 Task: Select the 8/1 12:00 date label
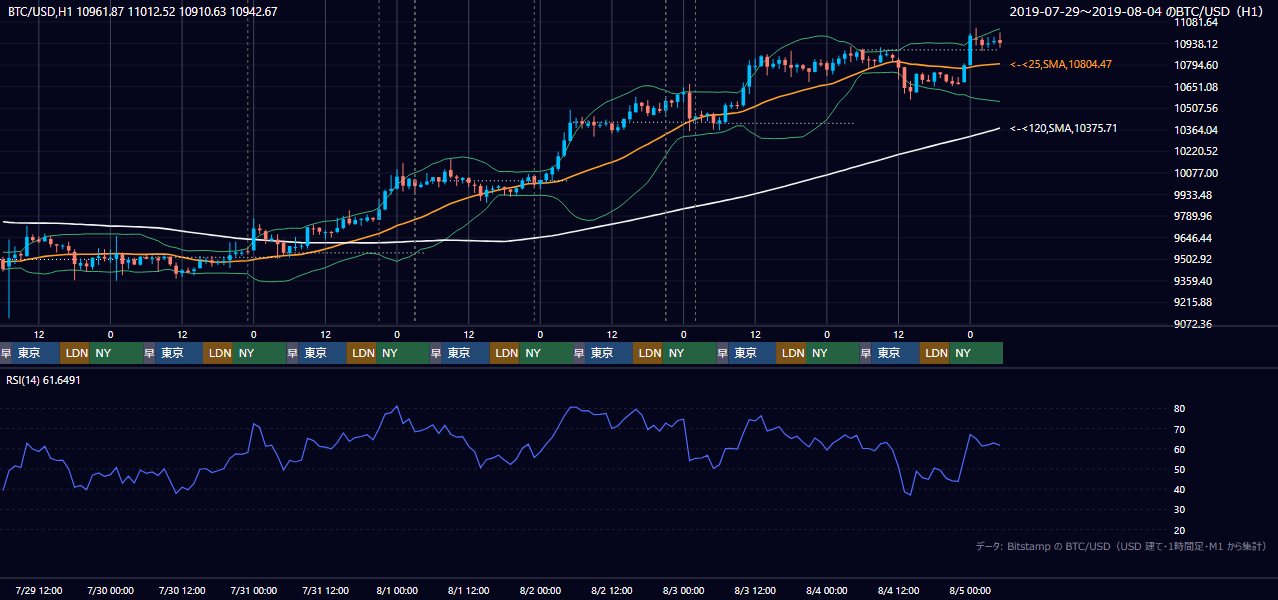468,590
